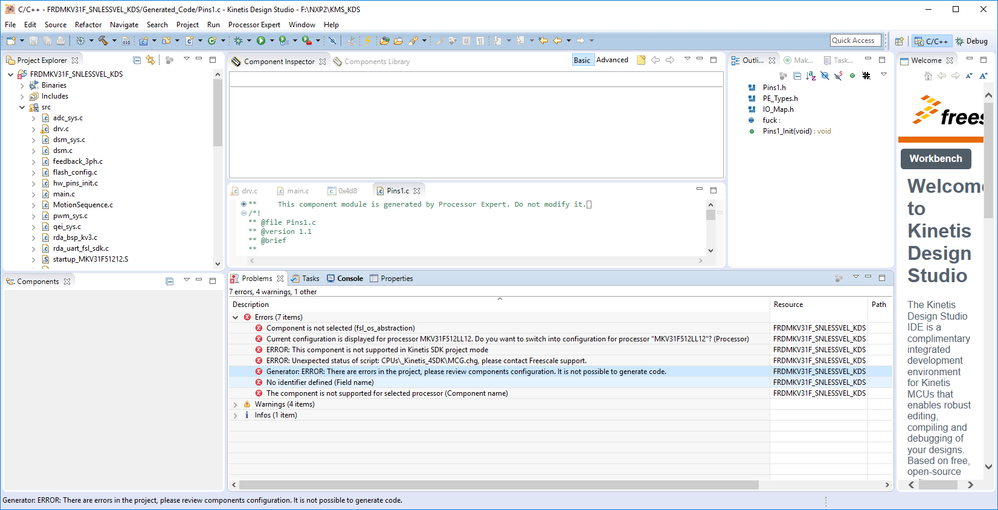Toggle Hide Static Members in Outline
The width and height of the screenshot is (998, 510).
click(x=838, y=75)
